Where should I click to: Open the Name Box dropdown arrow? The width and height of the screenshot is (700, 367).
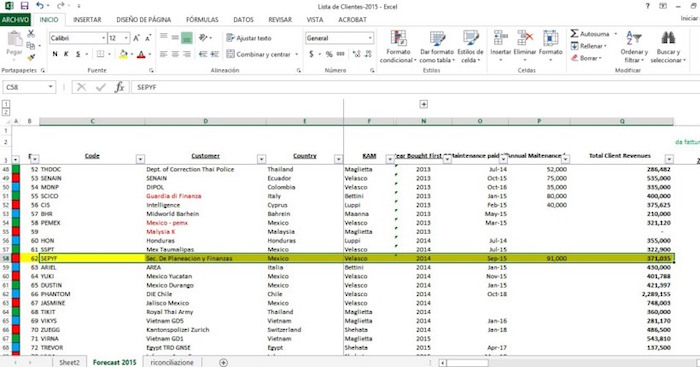click(50, 87)
